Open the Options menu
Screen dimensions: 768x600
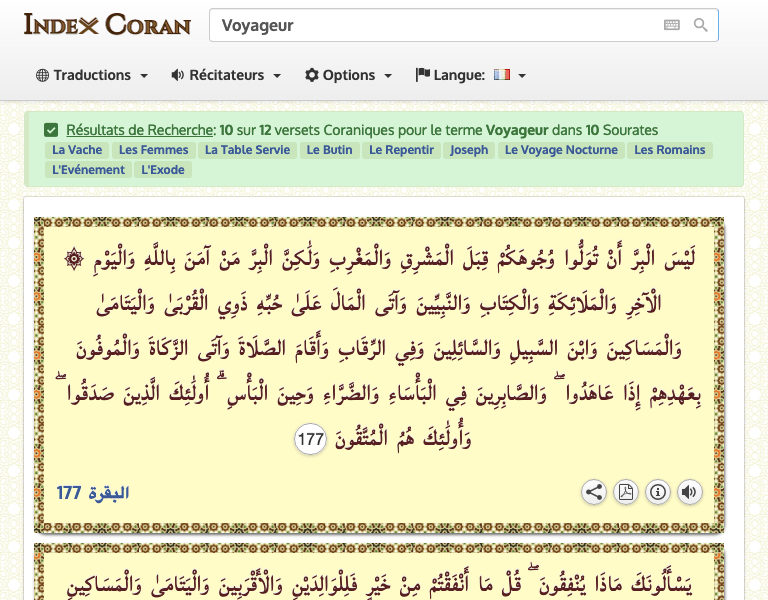point(348,75)
